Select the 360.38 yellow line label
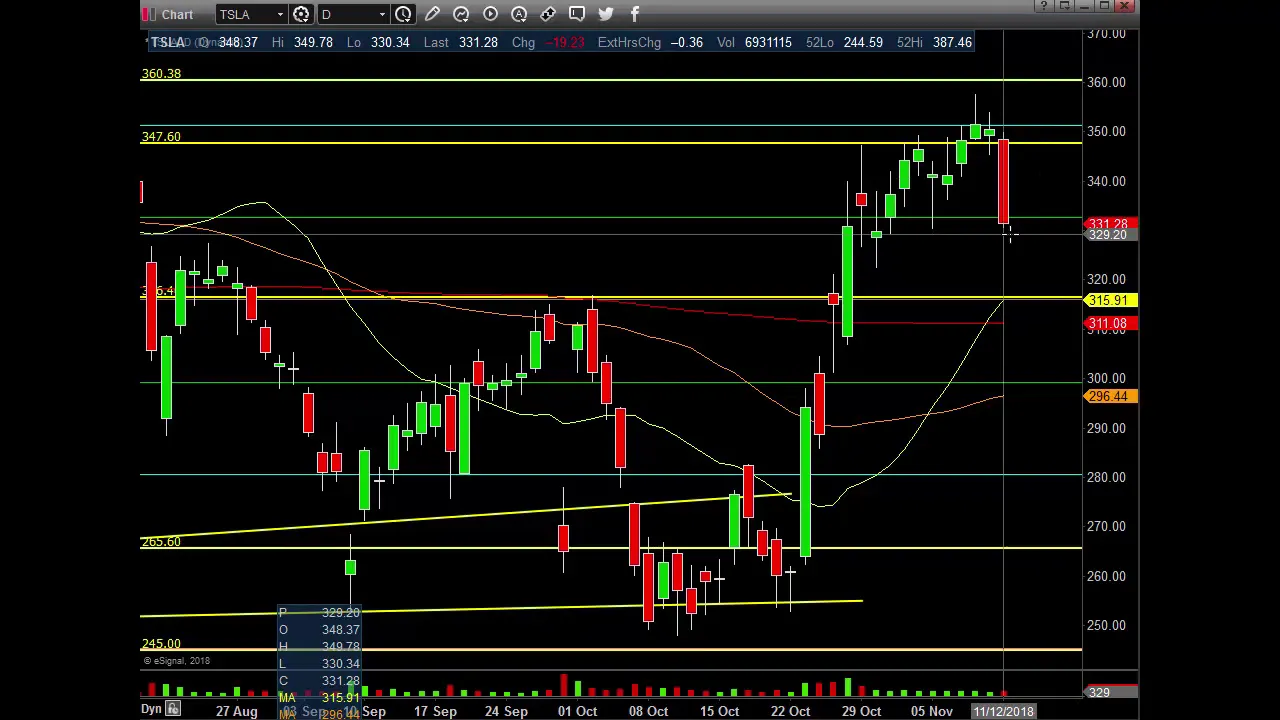1280x720 pixels. coord(161,73)
